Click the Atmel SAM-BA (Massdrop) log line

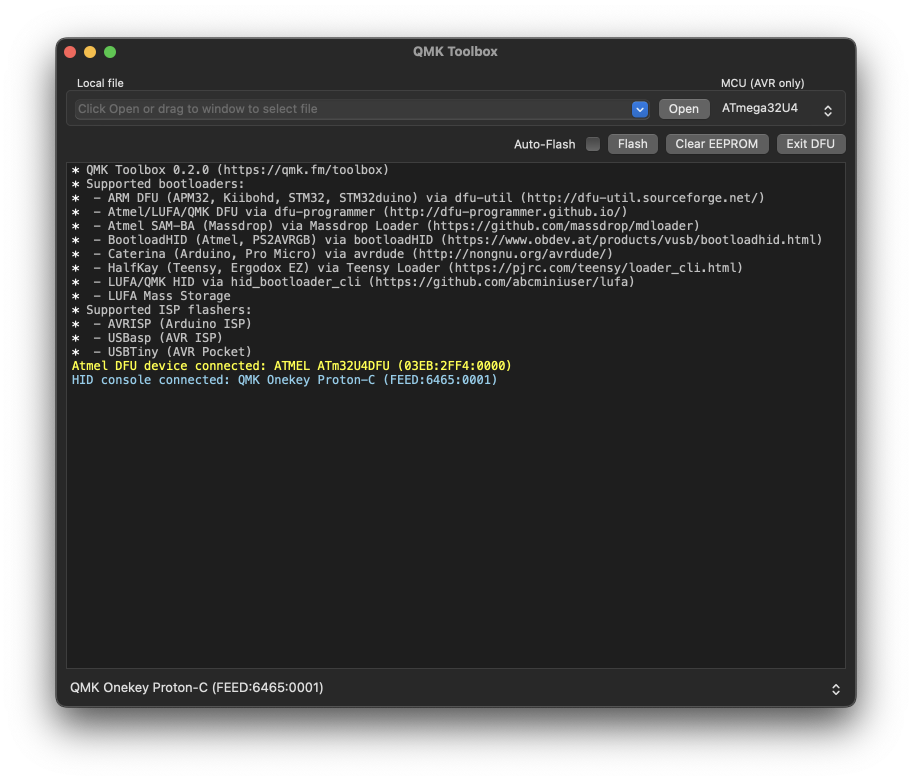[x=385, y=226]
